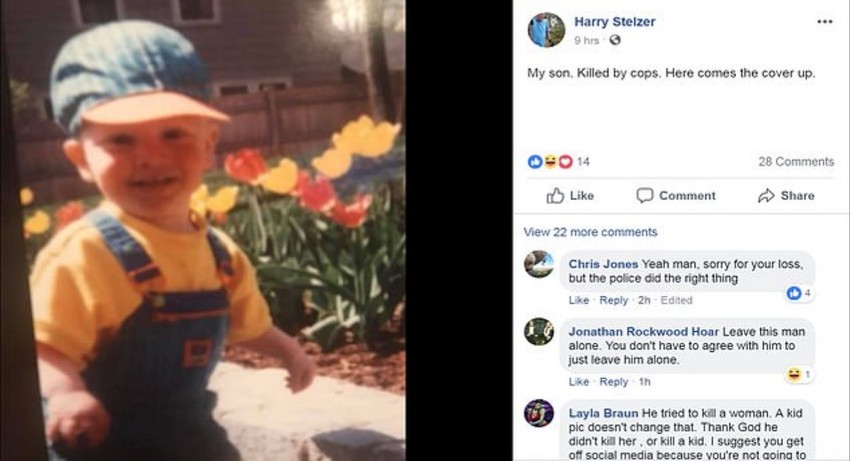This screenshot has height=461, width=850.
Task: Click Harry Stelzer's profile picture
Action: pos(546,30)
